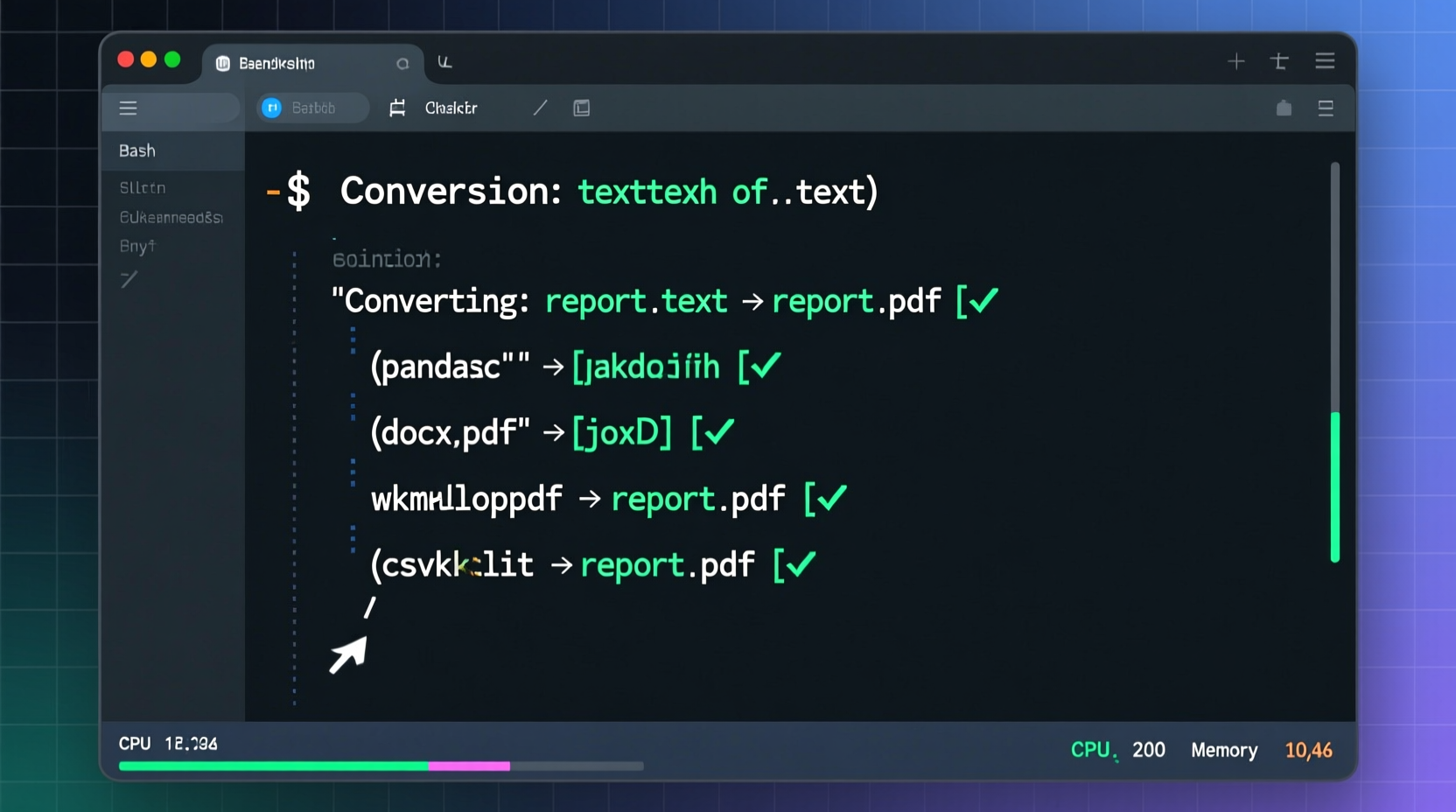Select the Slltrn sidebar item

(x=143, y=188)
